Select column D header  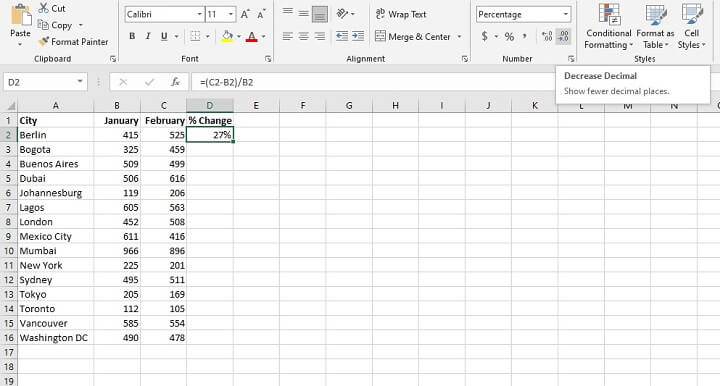tap(210, 106)
